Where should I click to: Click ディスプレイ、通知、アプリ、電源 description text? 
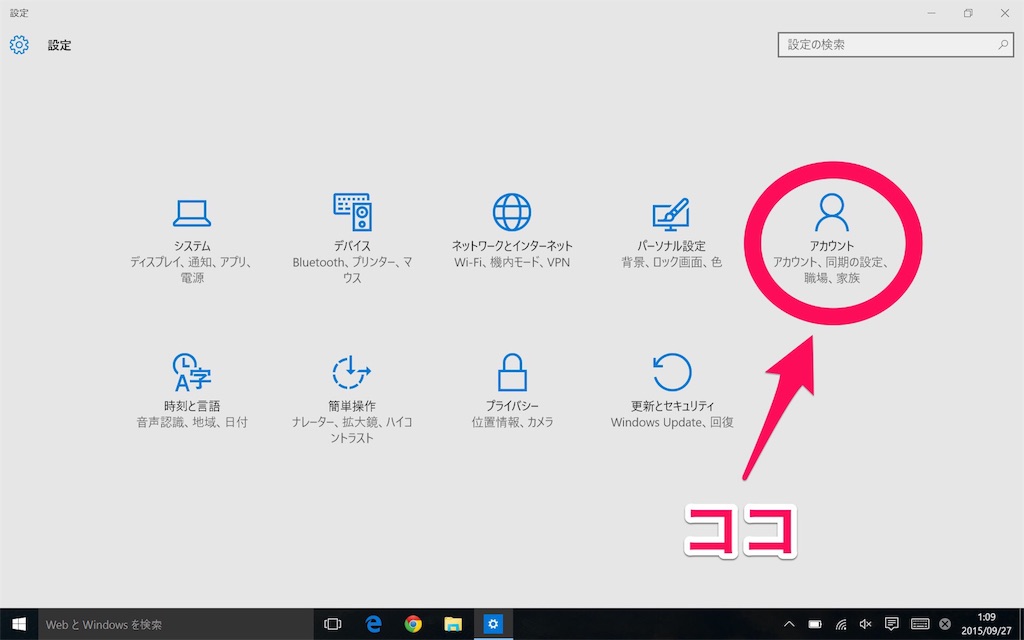191,270
